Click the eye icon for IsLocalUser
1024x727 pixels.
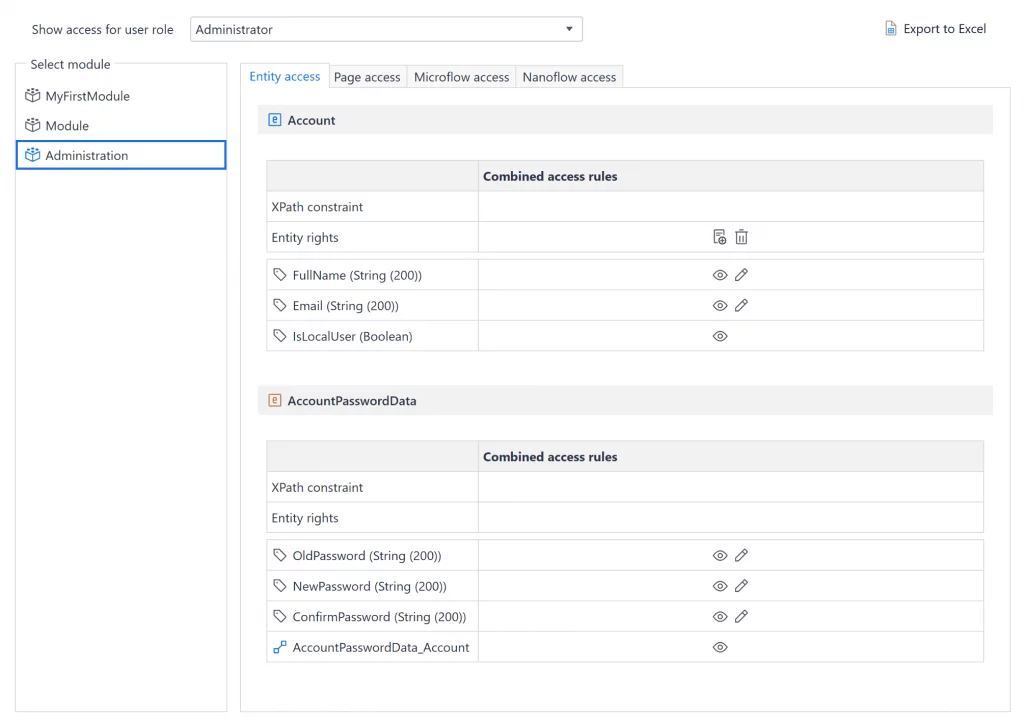pyautogui.click(x=719, y=337)
